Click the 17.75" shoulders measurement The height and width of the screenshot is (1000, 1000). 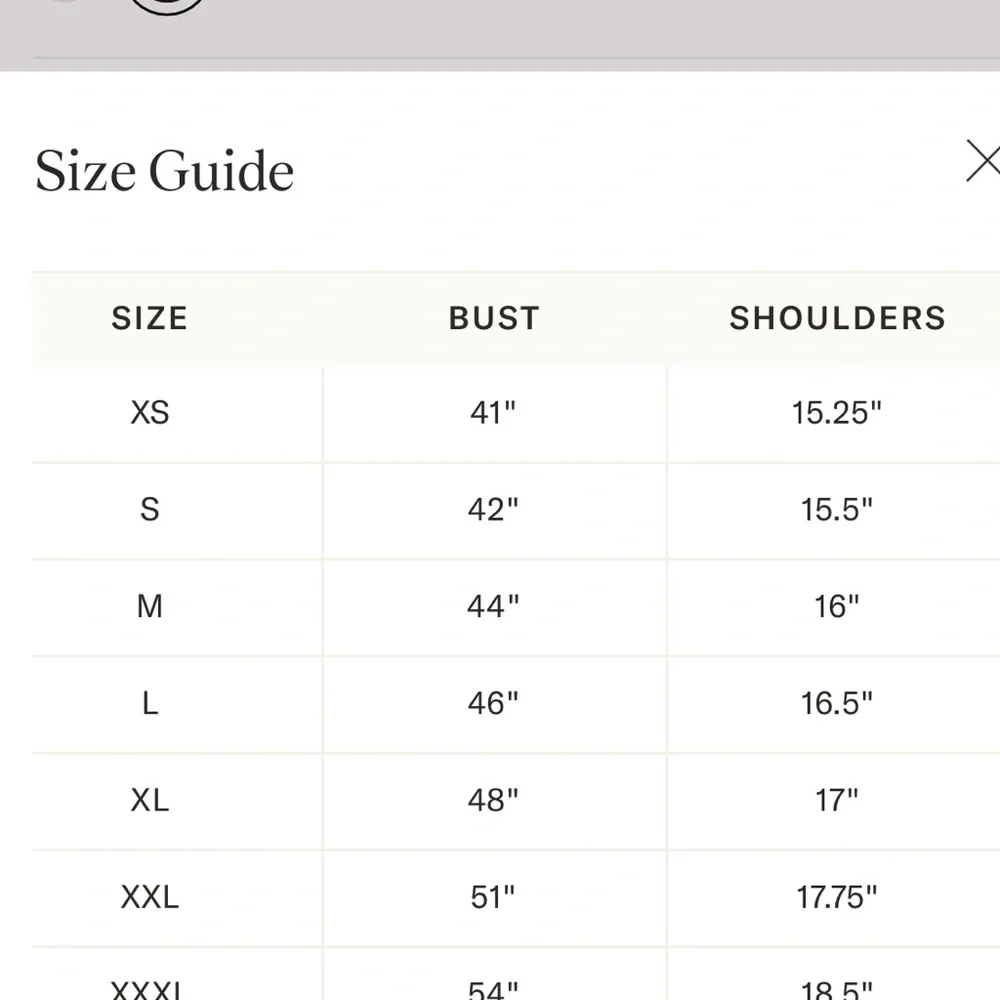point(837,897)
